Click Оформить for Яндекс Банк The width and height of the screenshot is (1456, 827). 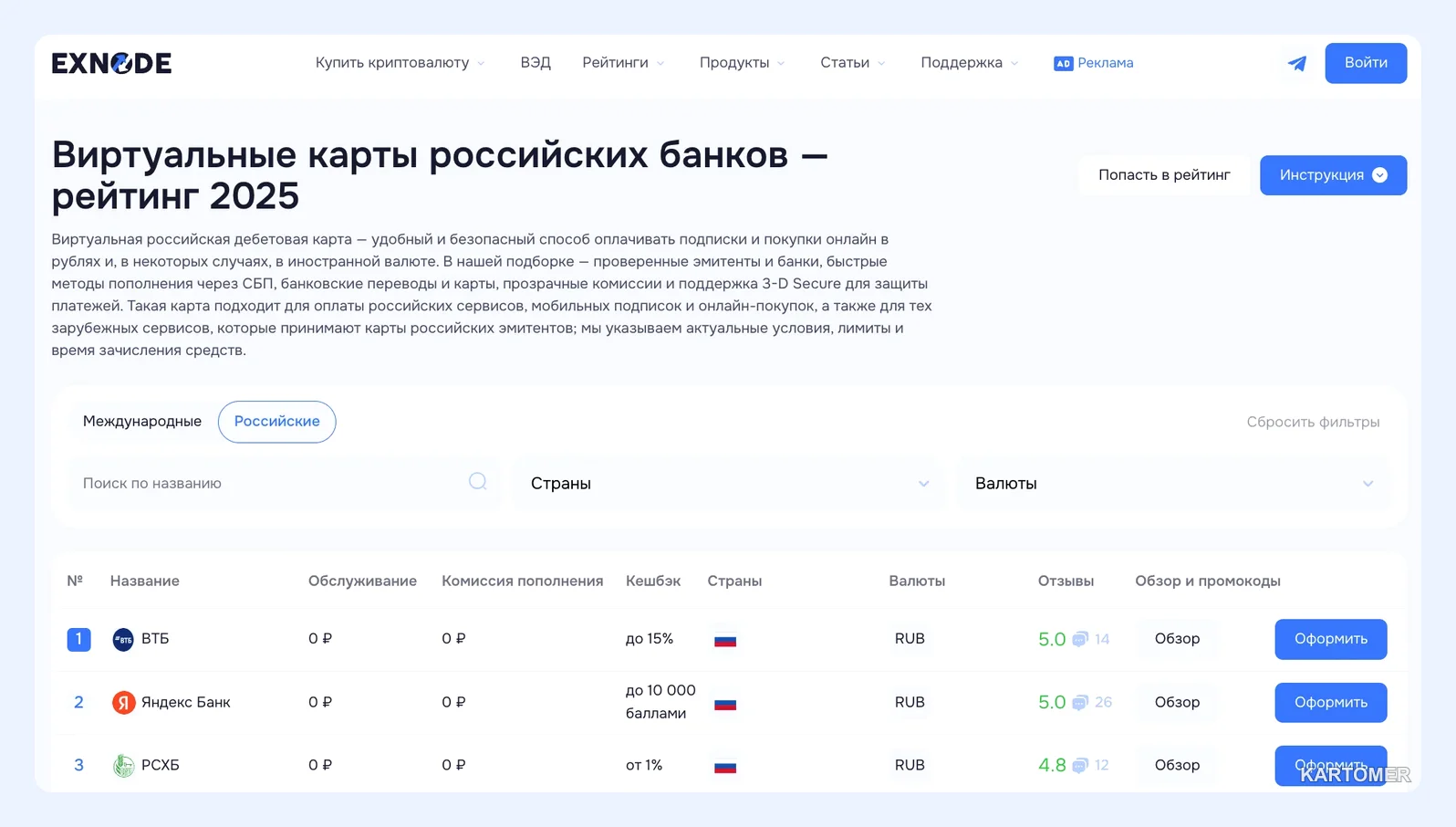pos(1330,702)
